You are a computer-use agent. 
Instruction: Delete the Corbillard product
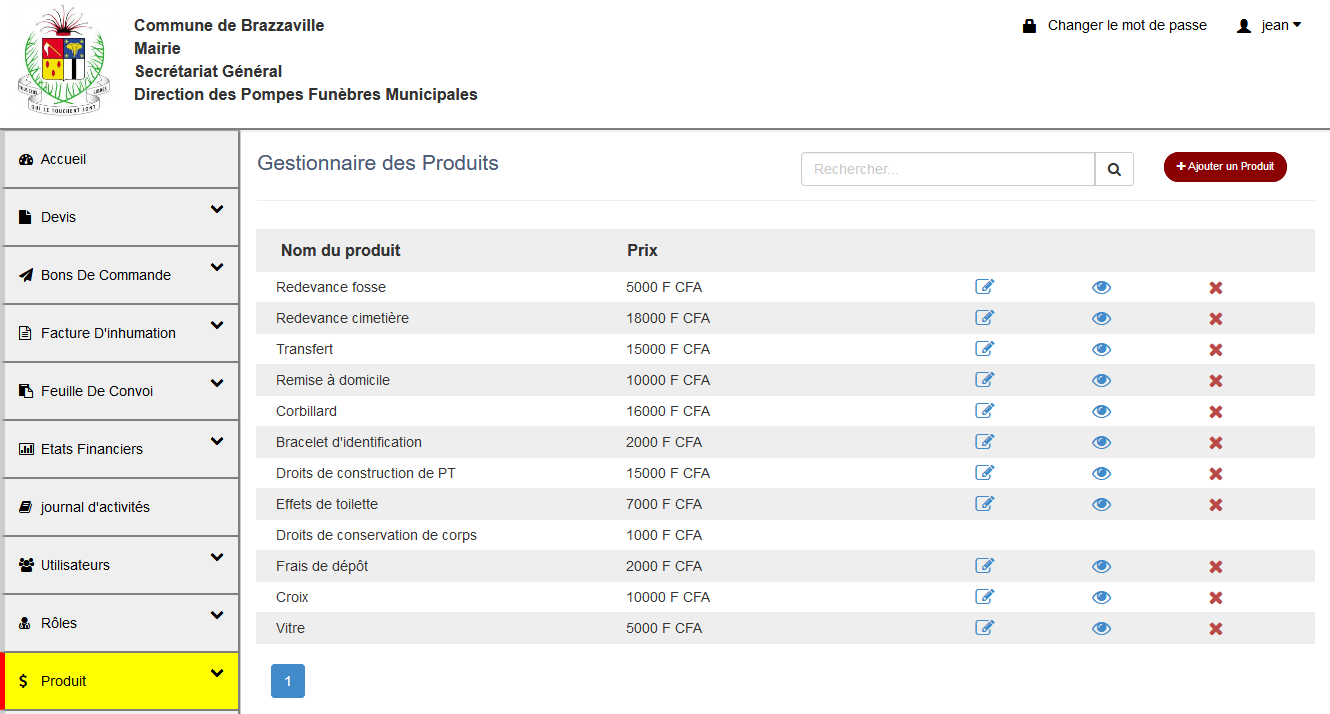coord(1216,412)
